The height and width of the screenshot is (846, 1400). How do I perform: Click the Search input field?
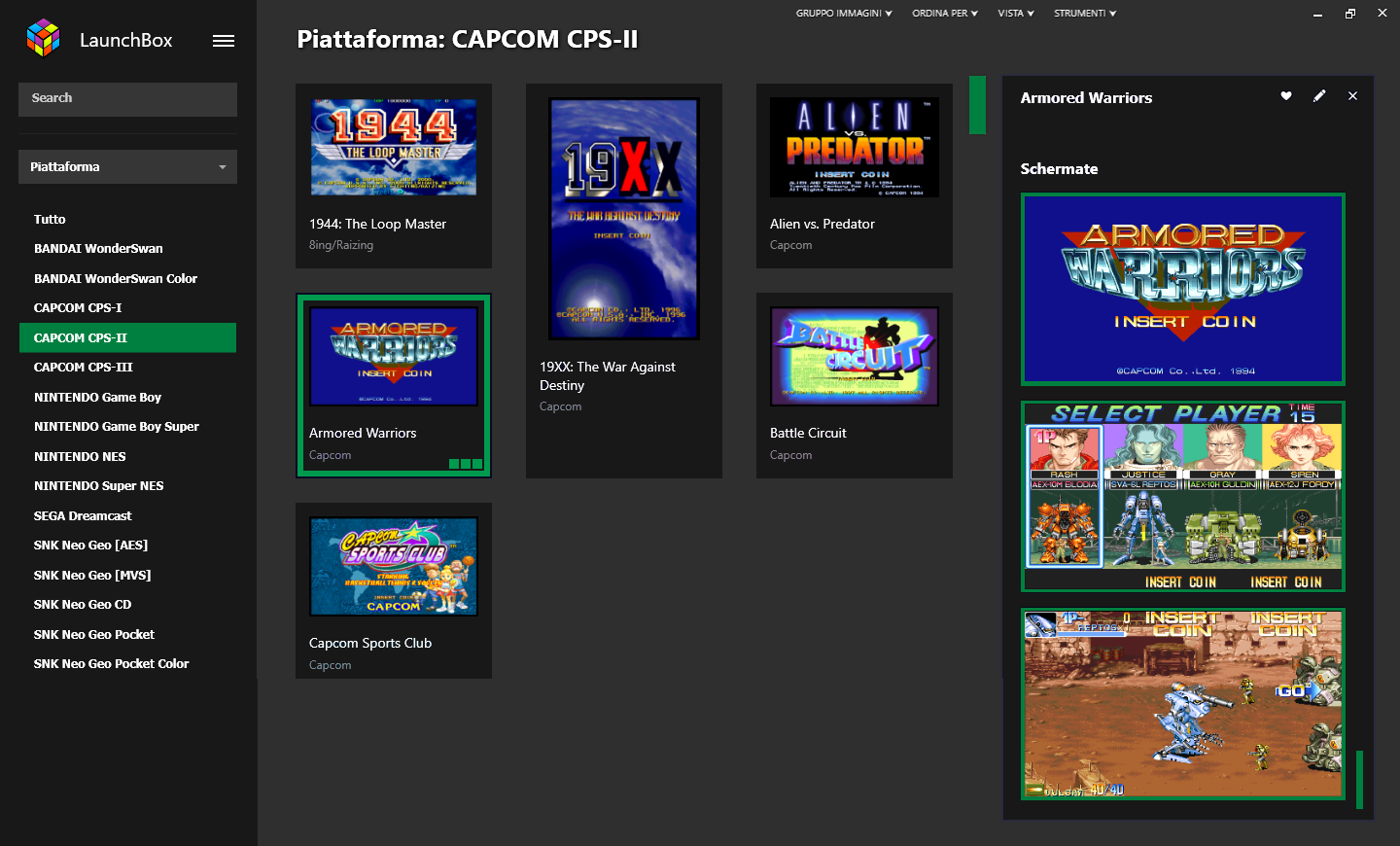[x=127, y=99]
